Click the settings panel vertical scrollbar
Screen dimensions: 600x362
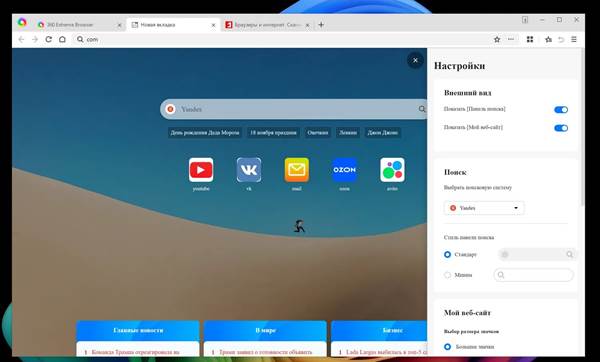pos(582,128)
